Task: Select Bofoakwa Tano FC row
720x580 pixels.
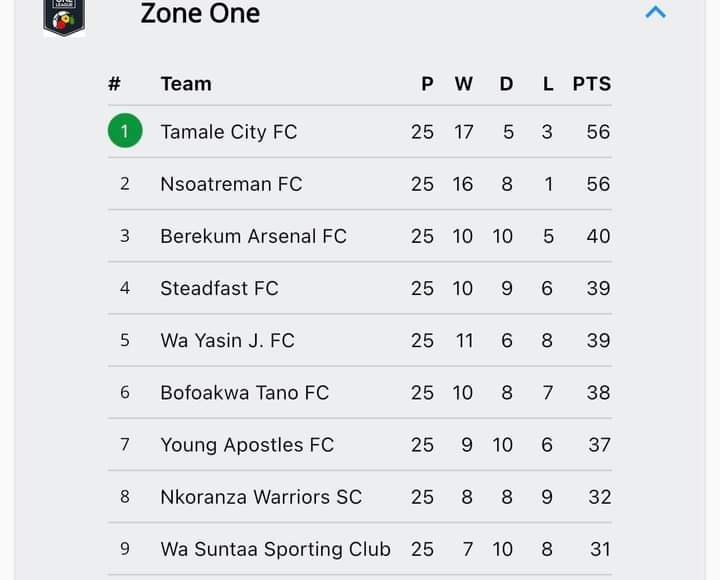Action: tap(360, 393)
